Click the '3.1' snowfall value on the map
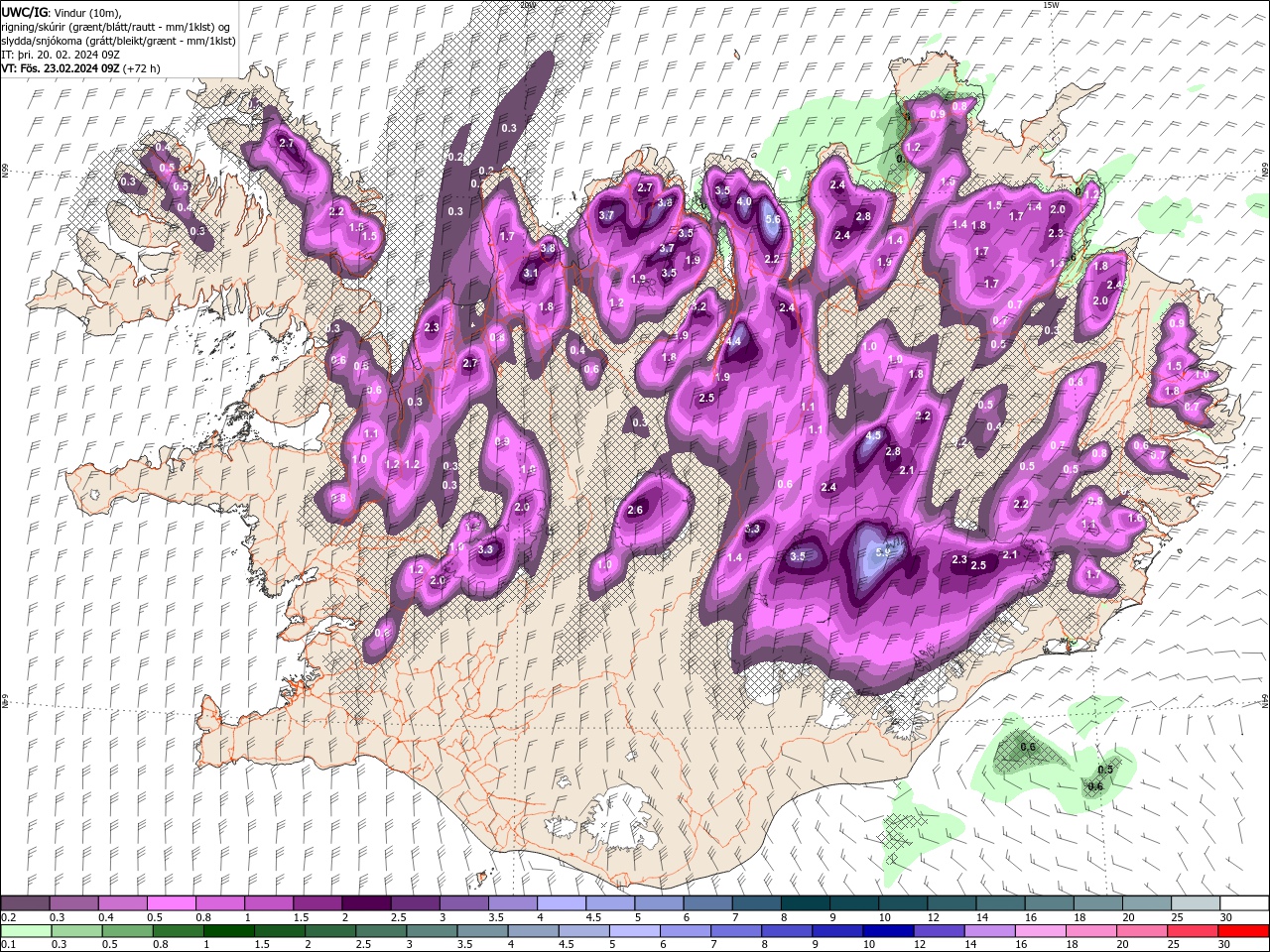Viewport: 1270px width, 952px height. pos(531,274)
